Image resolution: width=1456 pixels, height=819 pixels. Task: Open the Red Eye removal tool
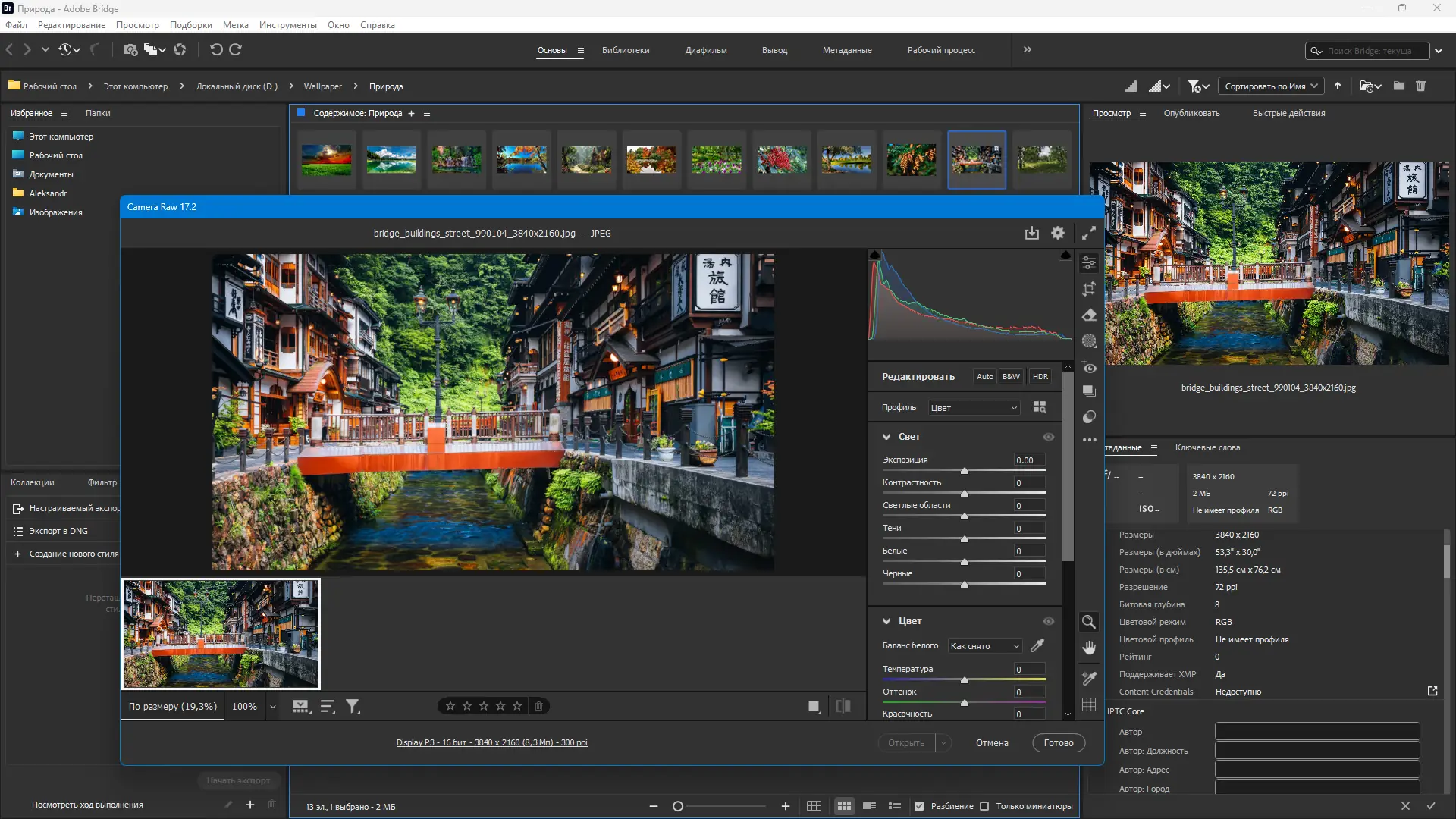pyautogui.click(x=1090, y=368)
